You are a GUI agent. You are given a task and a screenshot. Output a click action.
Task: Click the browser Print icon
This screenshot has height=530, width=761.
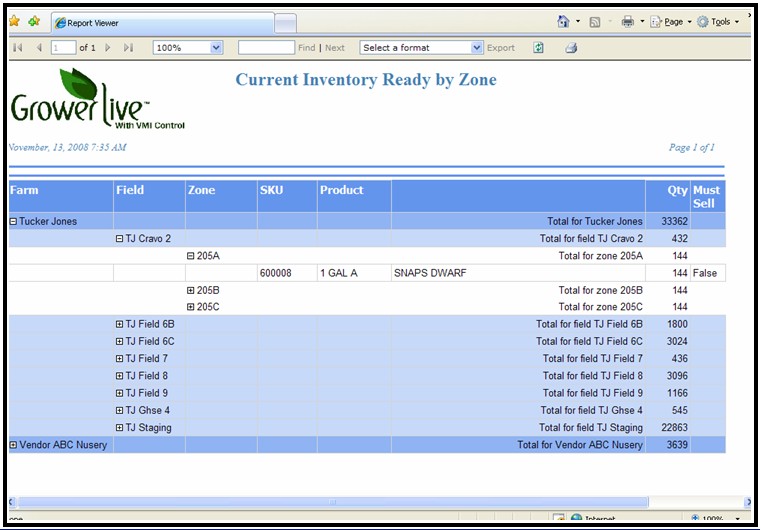(628, 21)
